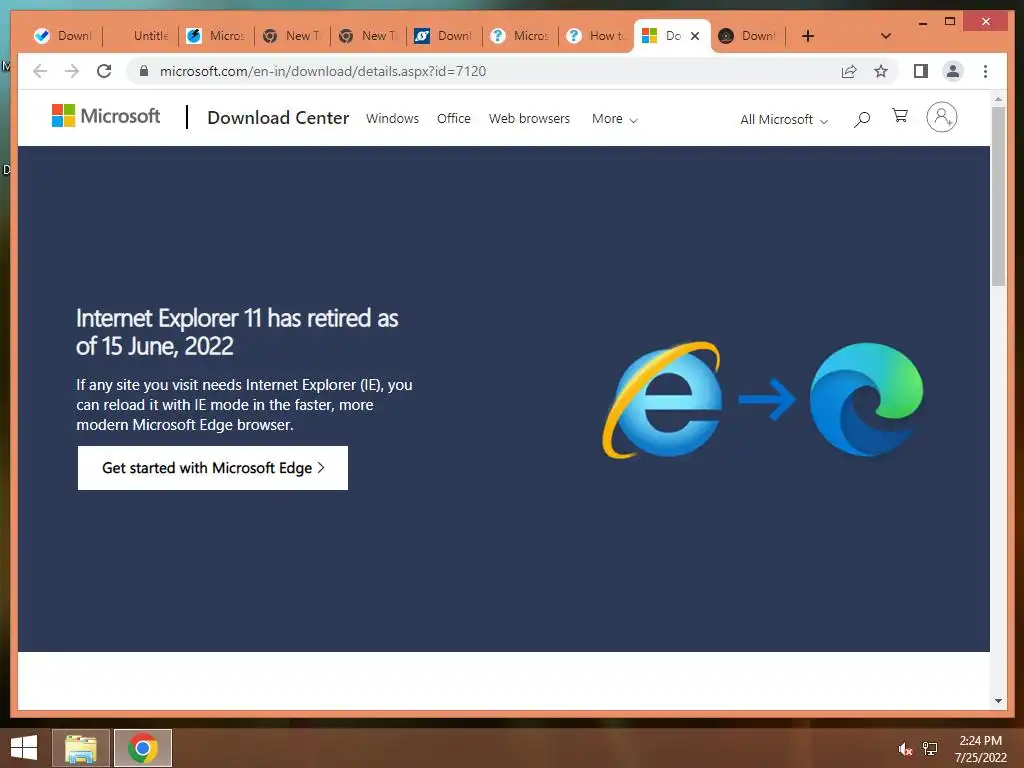Switch to the Untitle tab

pos(140,36)
